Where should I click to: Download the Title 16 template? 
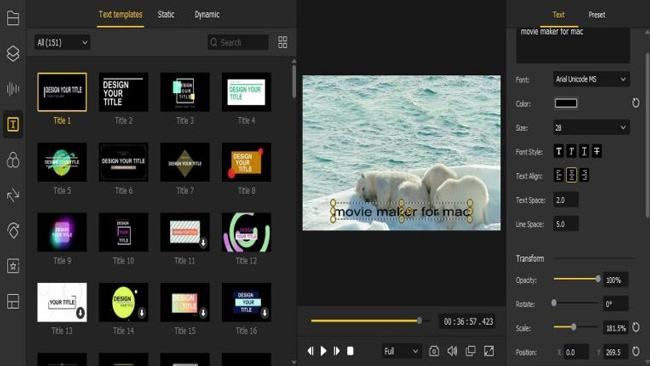click(x=264, y=313)
